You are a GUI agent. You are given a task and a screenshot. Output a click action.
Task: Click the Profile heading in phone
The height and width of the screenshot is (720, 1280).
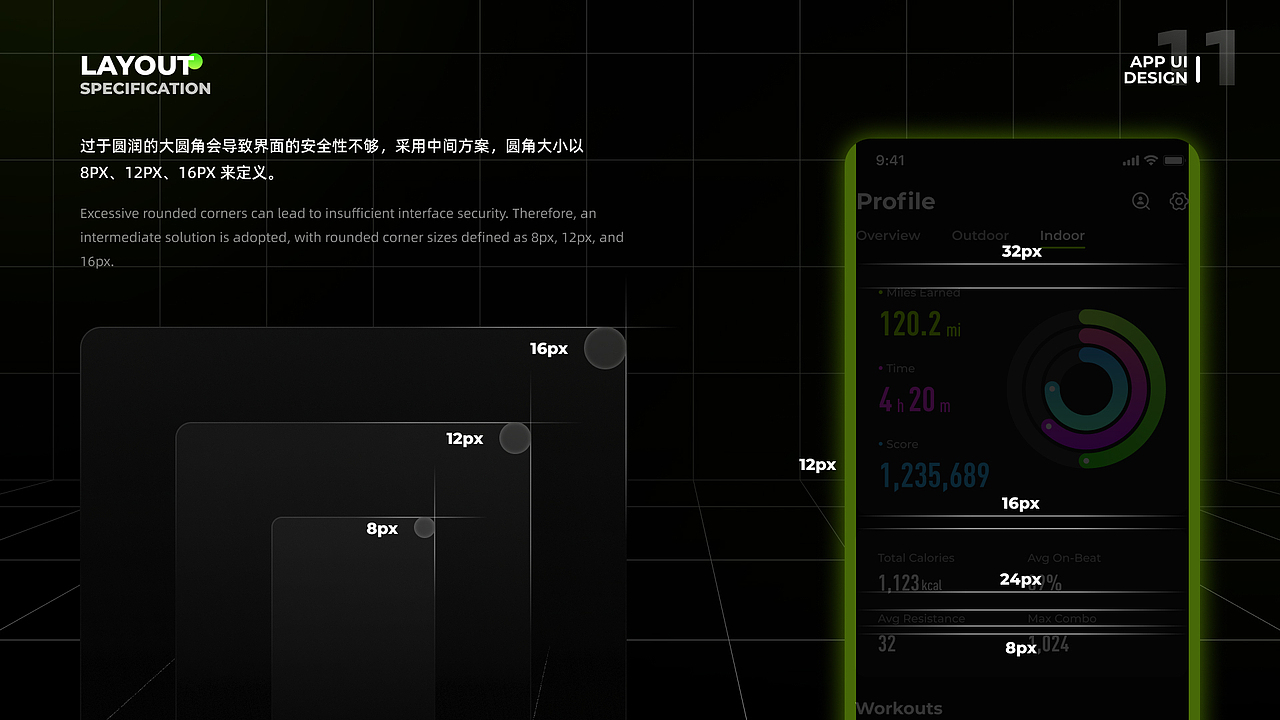point(896,201)
